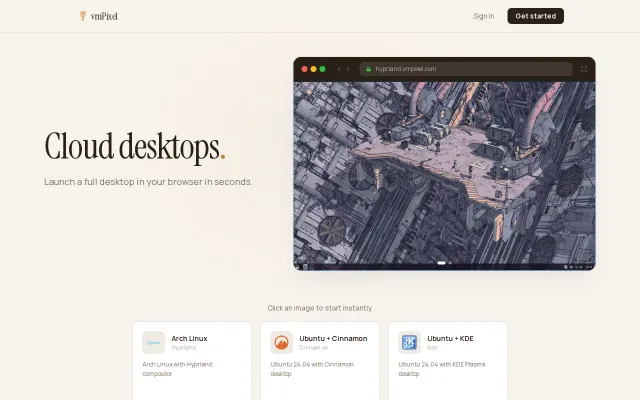Select the Arch Linux card title

click(x=189, y=338)
